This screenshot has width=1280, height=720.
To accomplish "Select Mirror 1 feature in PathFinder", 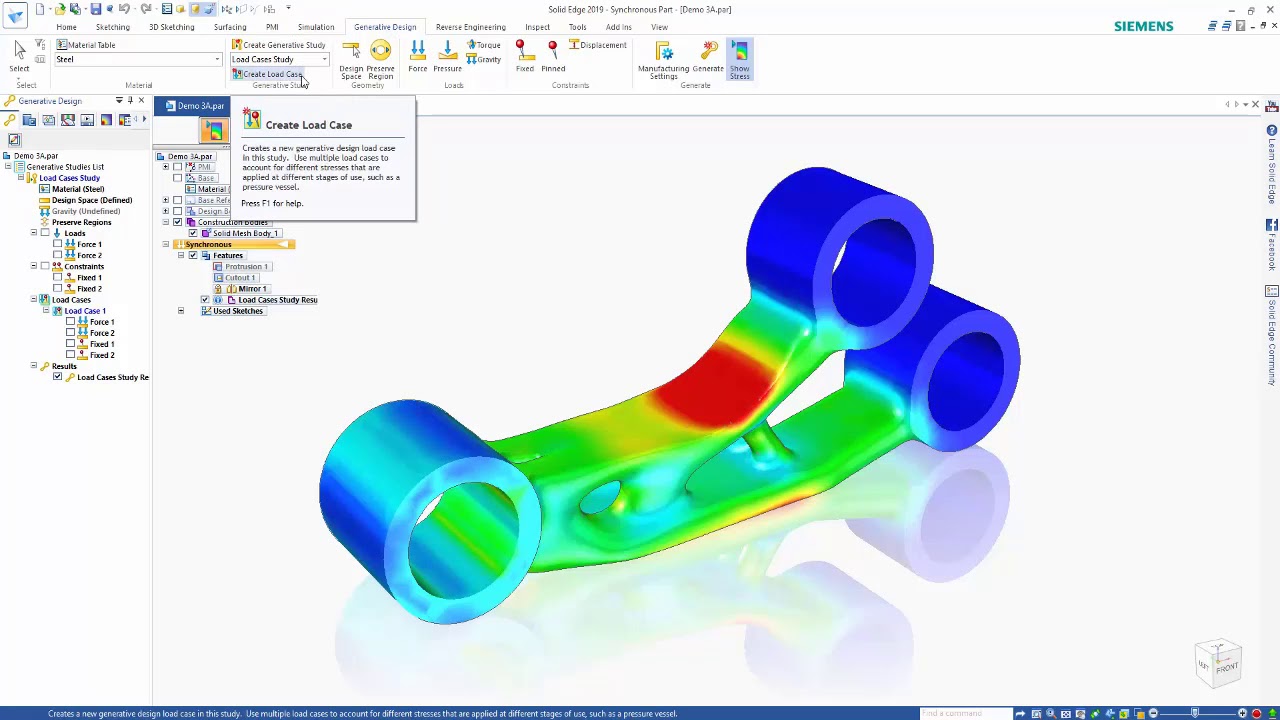I will (252, 289).
